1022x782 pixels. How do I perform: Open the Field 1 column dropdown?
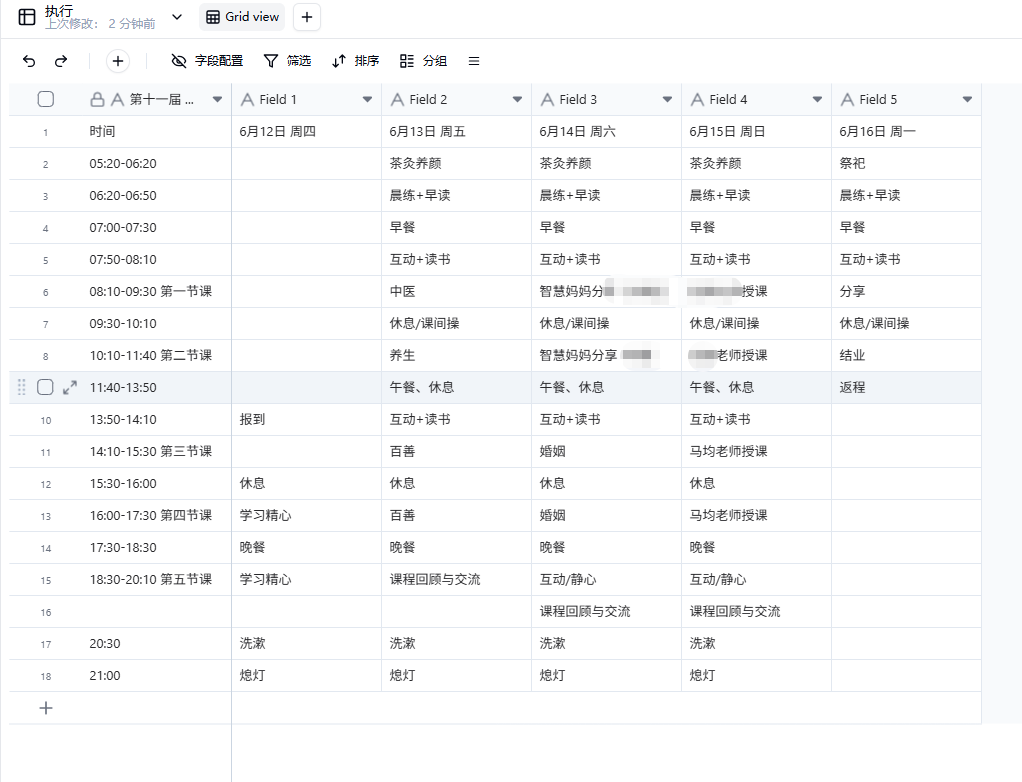click(367, 100)
